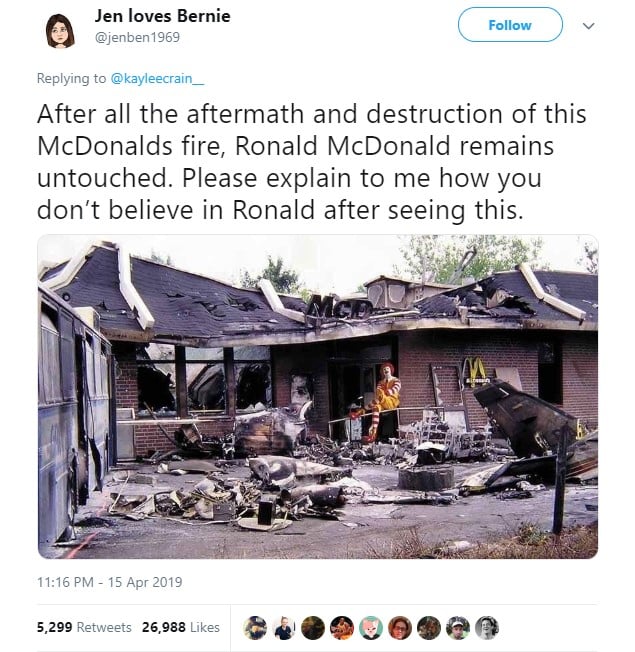Image resolution: width=635 pixels, height=652 pixels.
Task: Click the pink pig cartoon liker avatar
Action: (371, 627)
